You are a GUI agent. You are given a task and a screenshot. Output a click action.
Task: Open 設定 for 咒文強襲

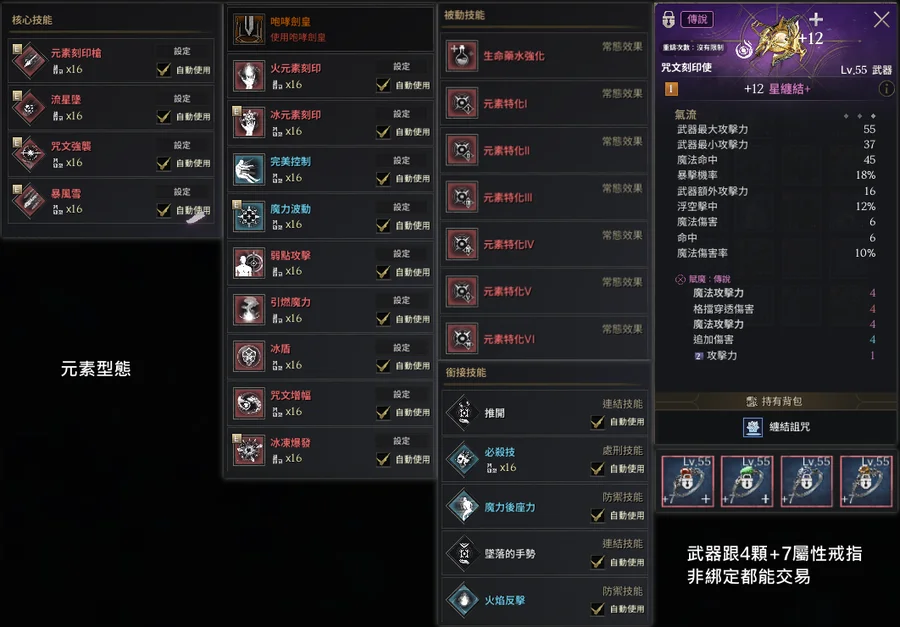[x=182, y=145]
